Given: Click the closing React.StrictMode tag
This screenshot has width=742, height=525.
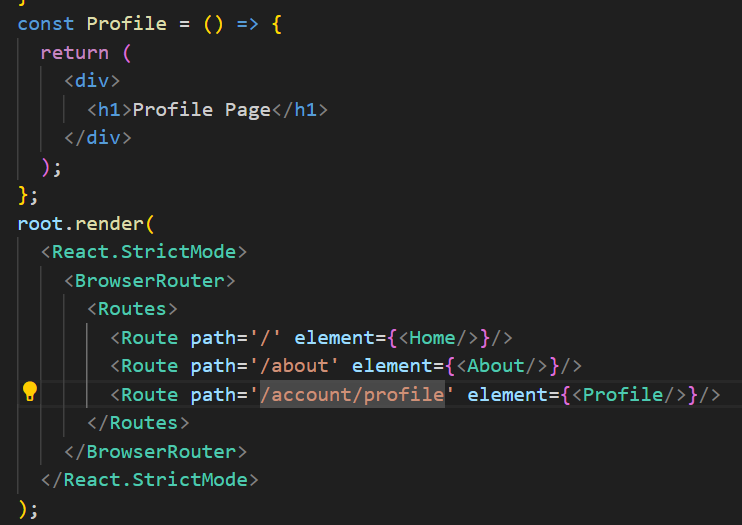Looking at the screenshot, I should (155, 480).
